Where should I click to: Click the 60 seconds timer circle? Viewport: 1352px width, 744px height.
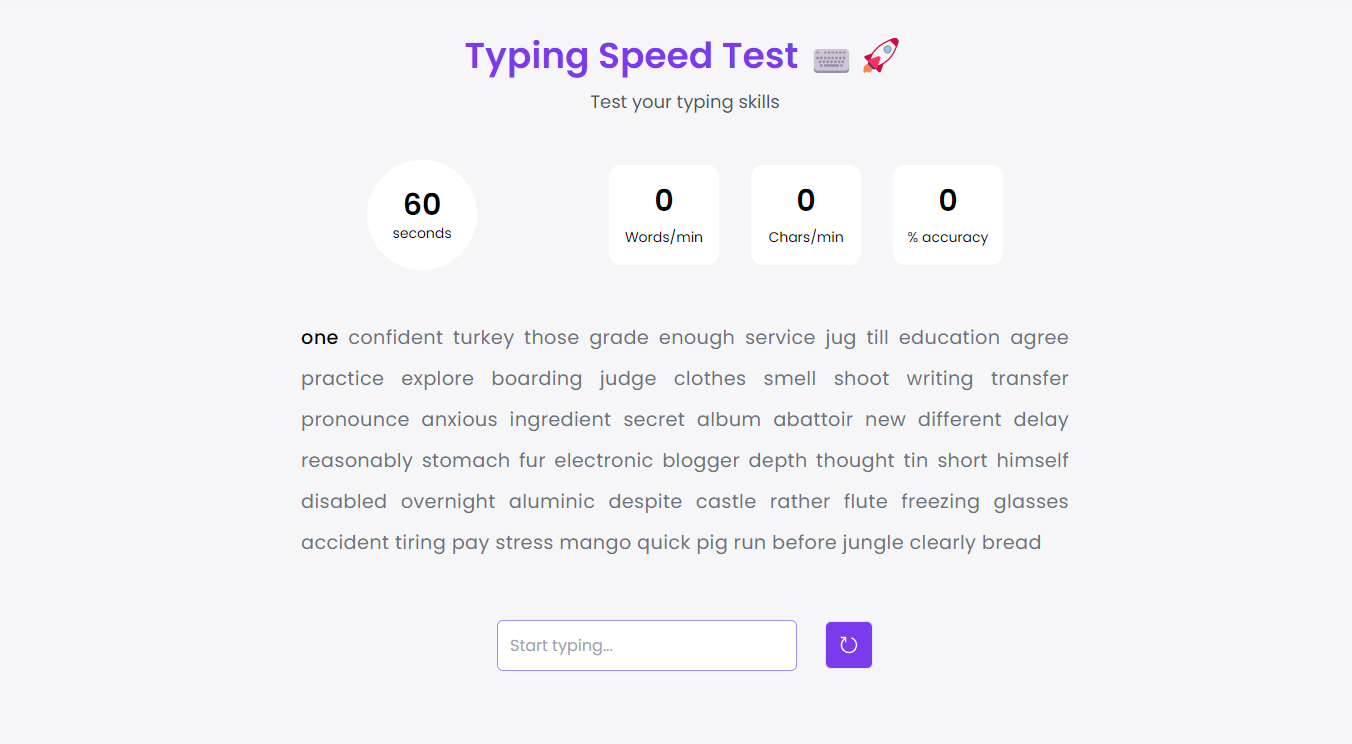(422, 215)
